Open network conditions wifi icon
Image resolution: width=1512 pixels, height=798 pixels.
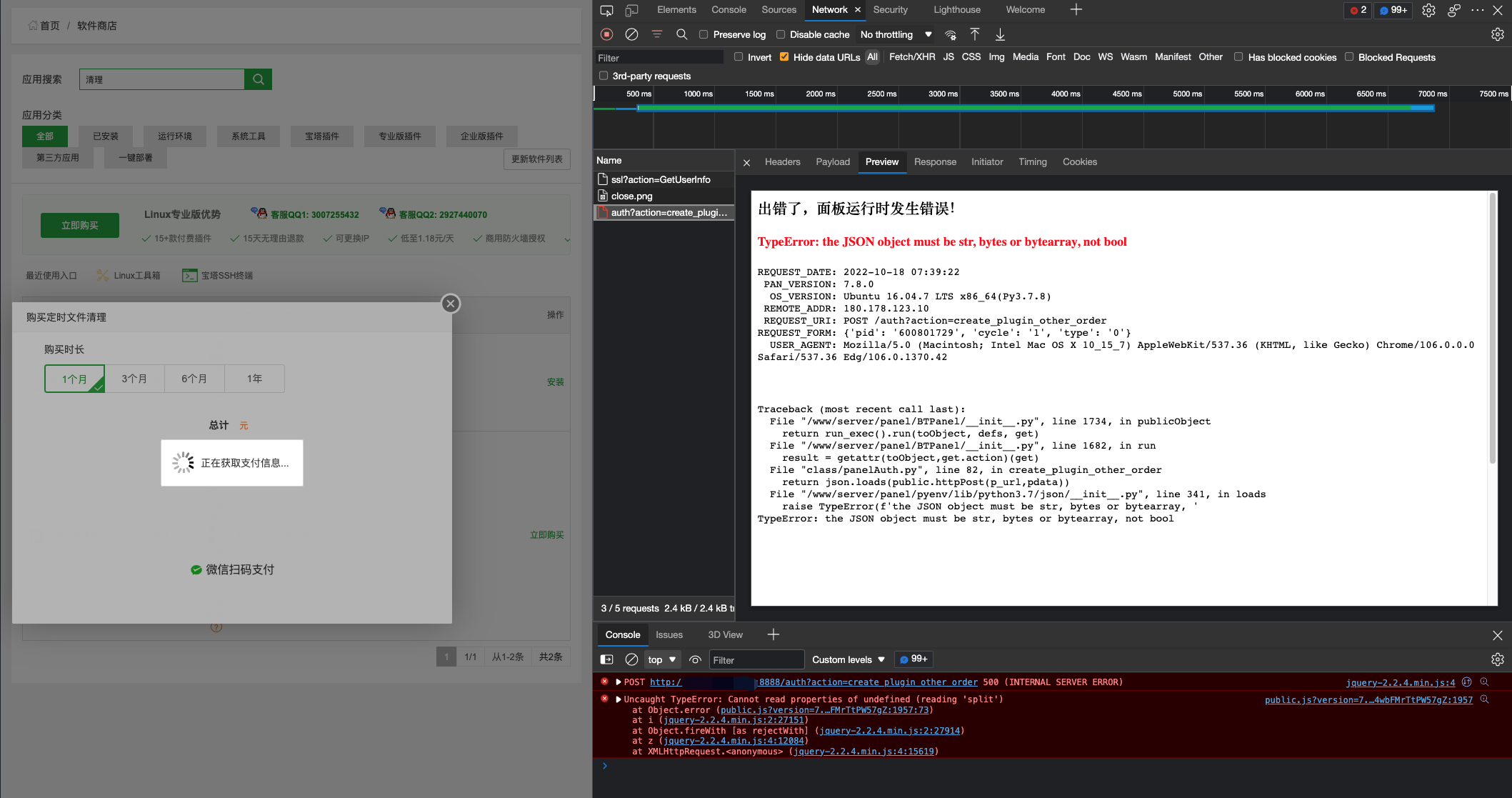[x=951, y=34]
